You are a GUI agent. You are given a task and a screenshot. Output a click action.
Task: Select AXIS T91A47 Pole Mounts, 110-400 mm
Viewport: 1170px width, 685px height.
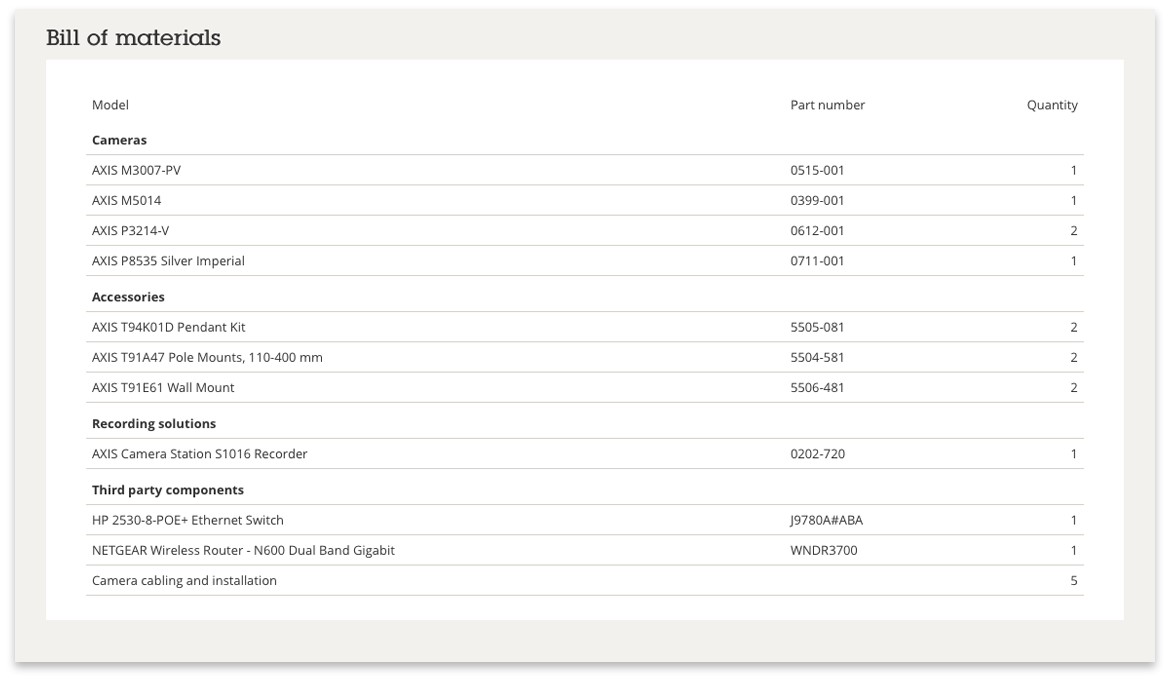pyautogui.click(x=207, y=357)
